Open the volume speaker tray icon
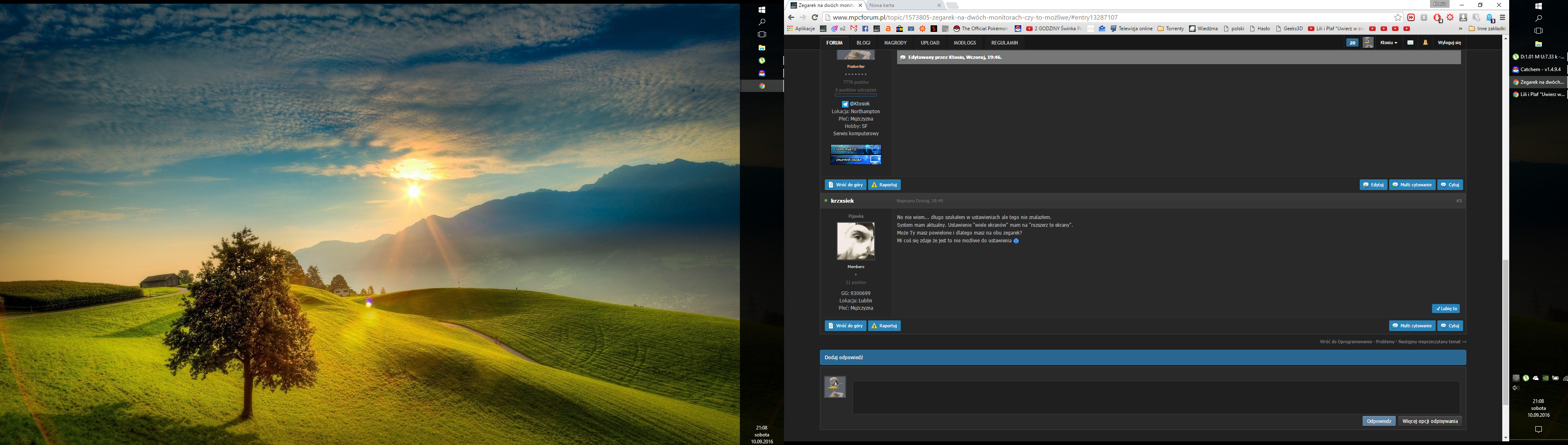This screenshot has height=445, width=1568. pyautogui.click(x=1516, y=388)
